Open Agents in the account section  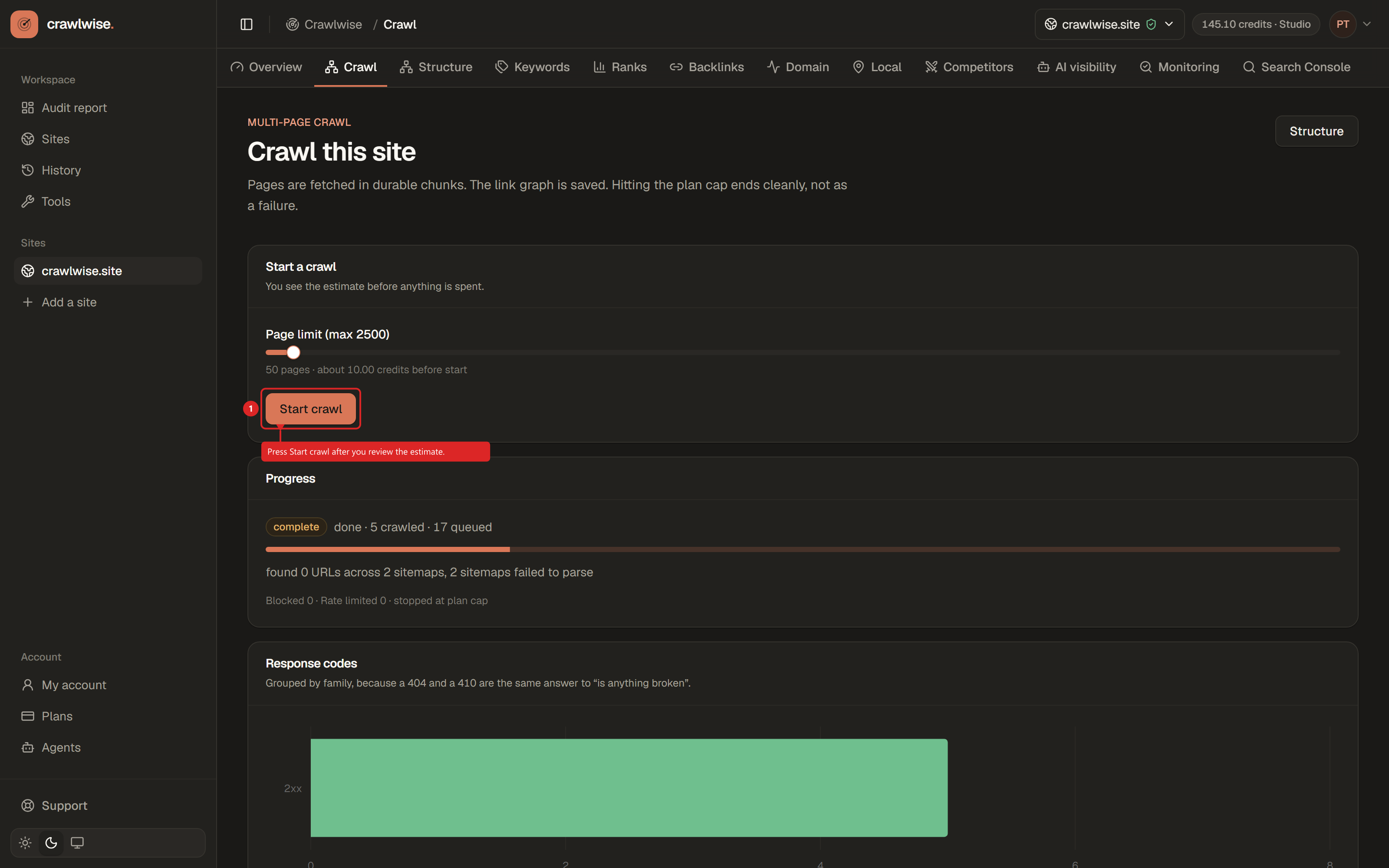click(108, 747)
